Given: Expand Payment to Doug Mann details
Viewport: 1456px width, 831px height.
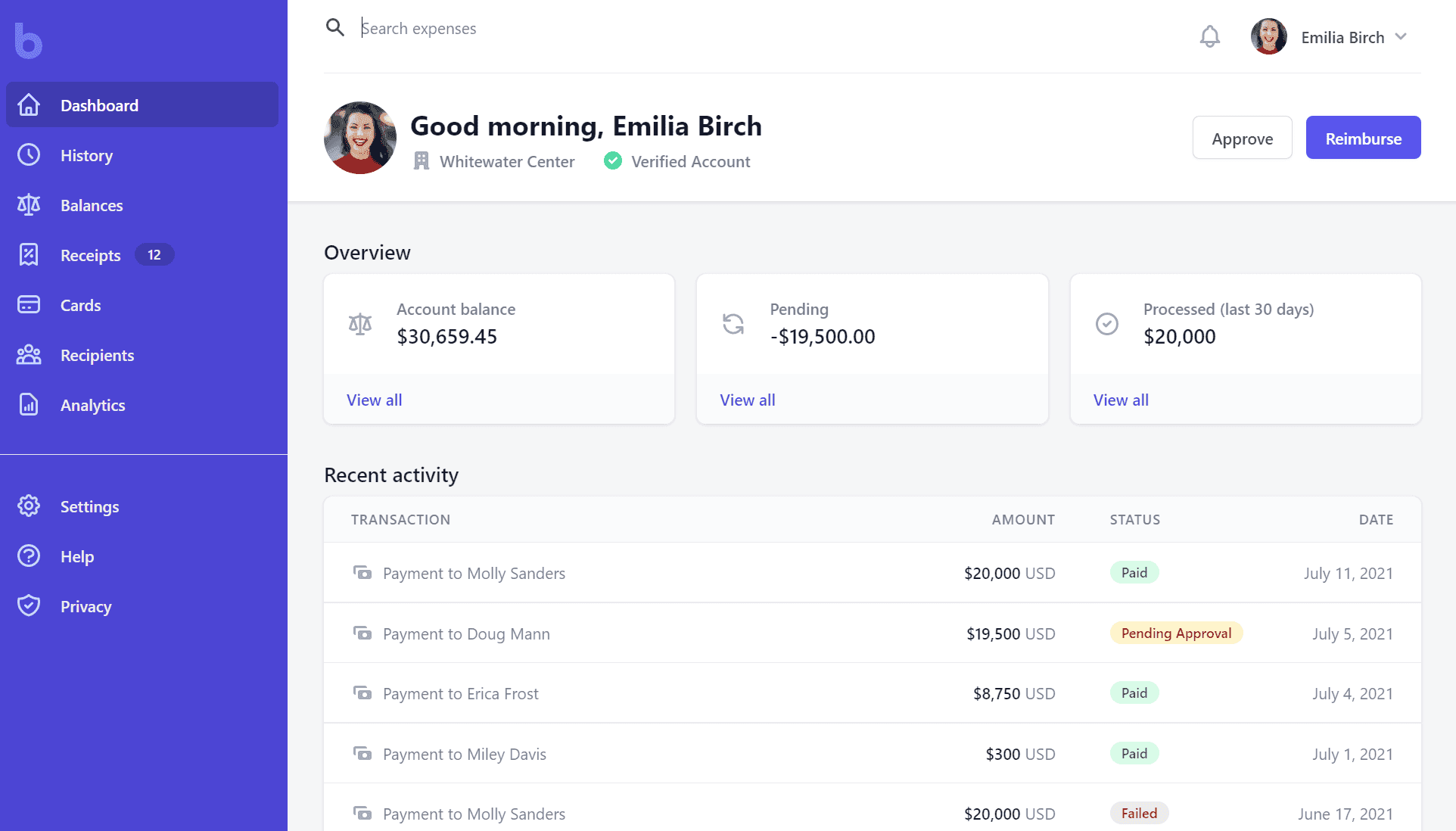Looking at the screenshot, I should [x=466, y=632].
